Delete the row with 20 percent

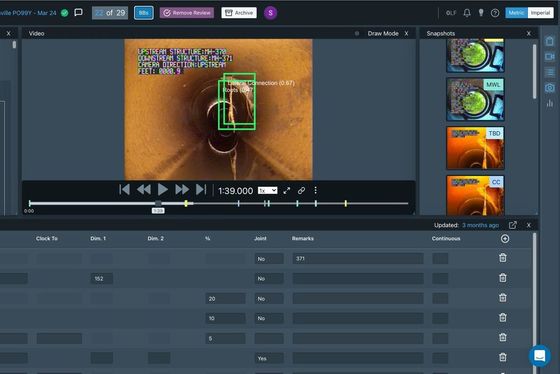tap(503, 298)
